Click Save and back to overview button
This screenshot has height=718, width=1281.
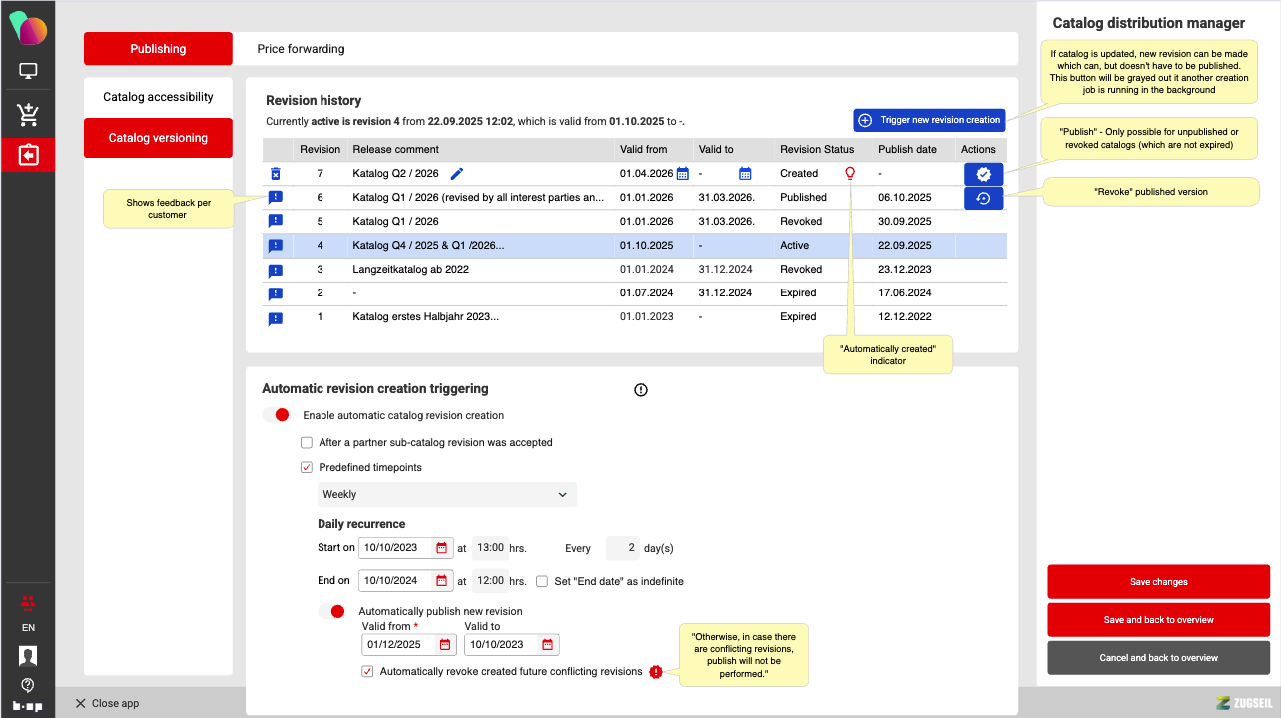pyautogui.click(x=1158, y=620)
